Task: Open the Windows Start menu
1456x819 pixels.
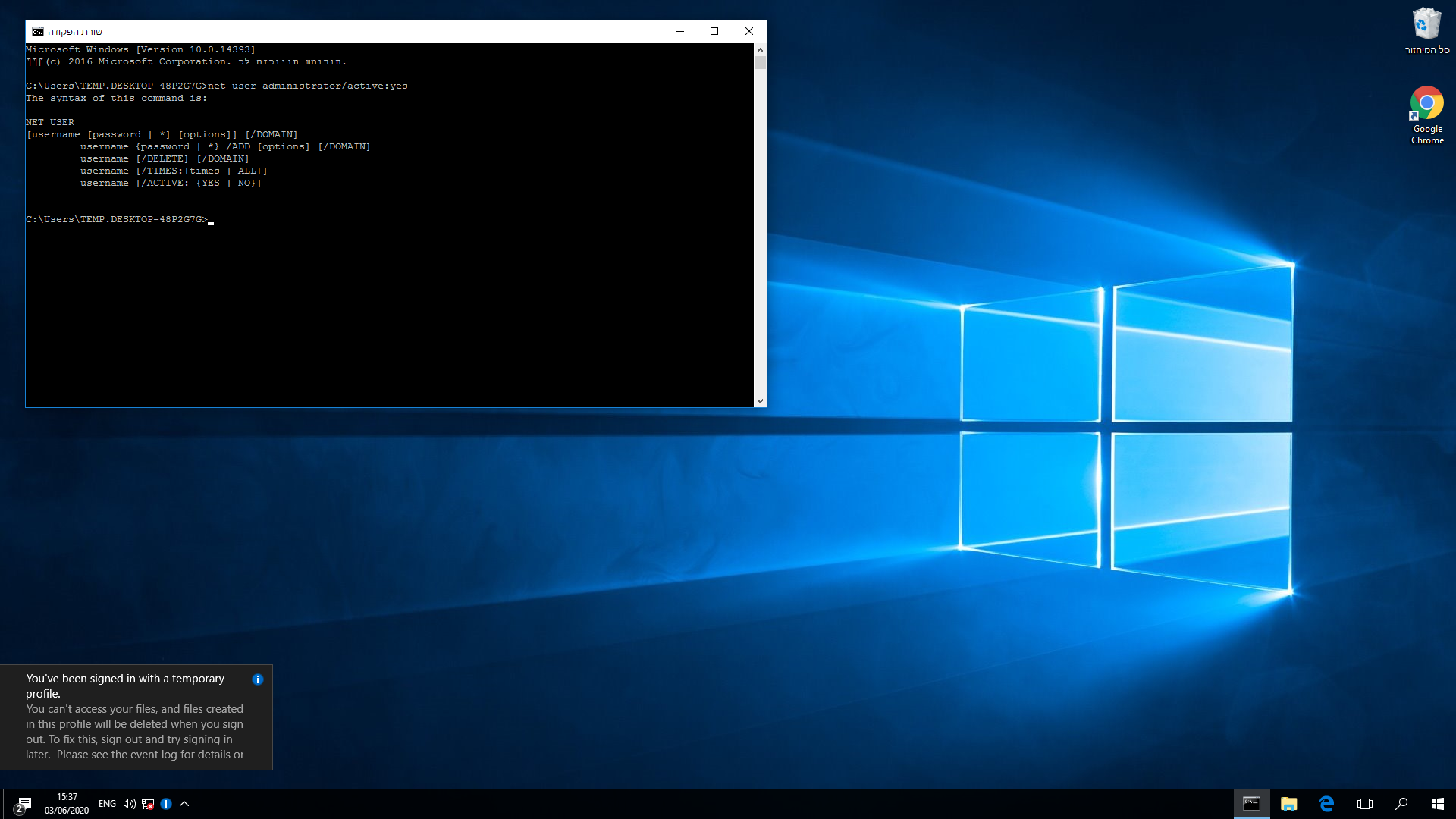Action: [x=1438, y=804]
